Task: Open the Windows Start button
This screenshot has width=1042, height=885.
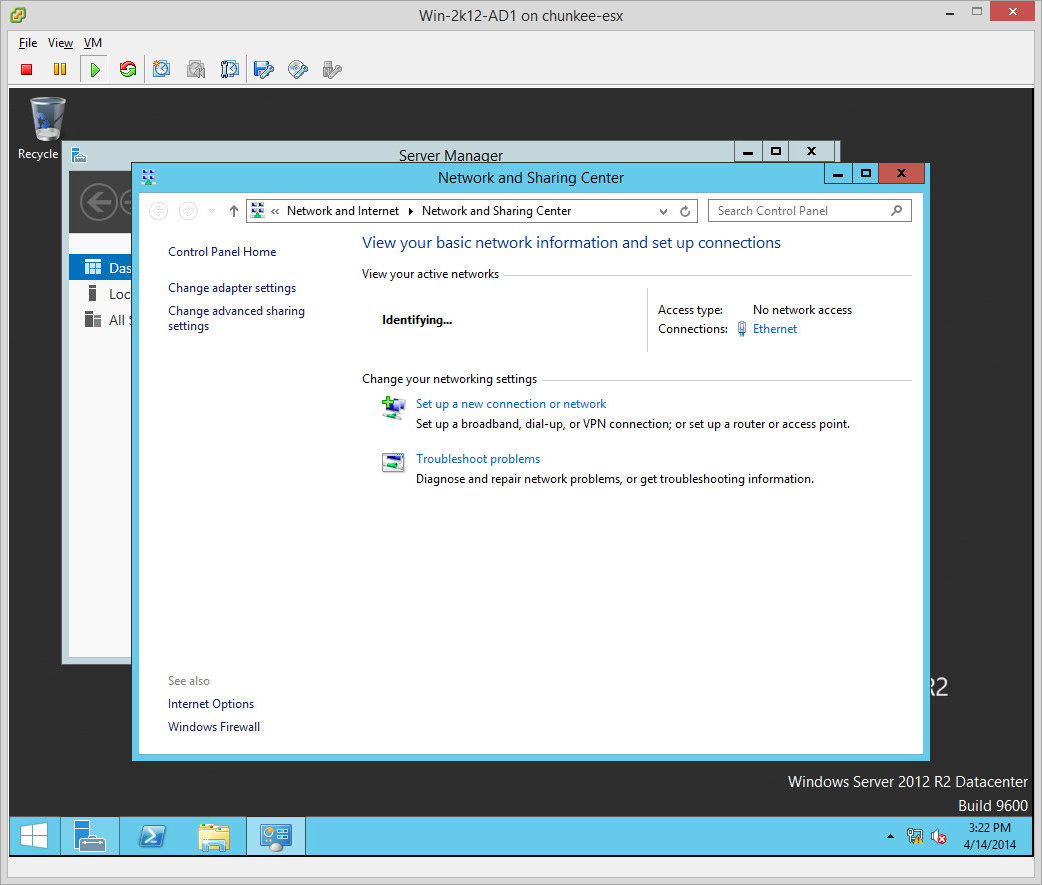Action: [x=33, y=836]
